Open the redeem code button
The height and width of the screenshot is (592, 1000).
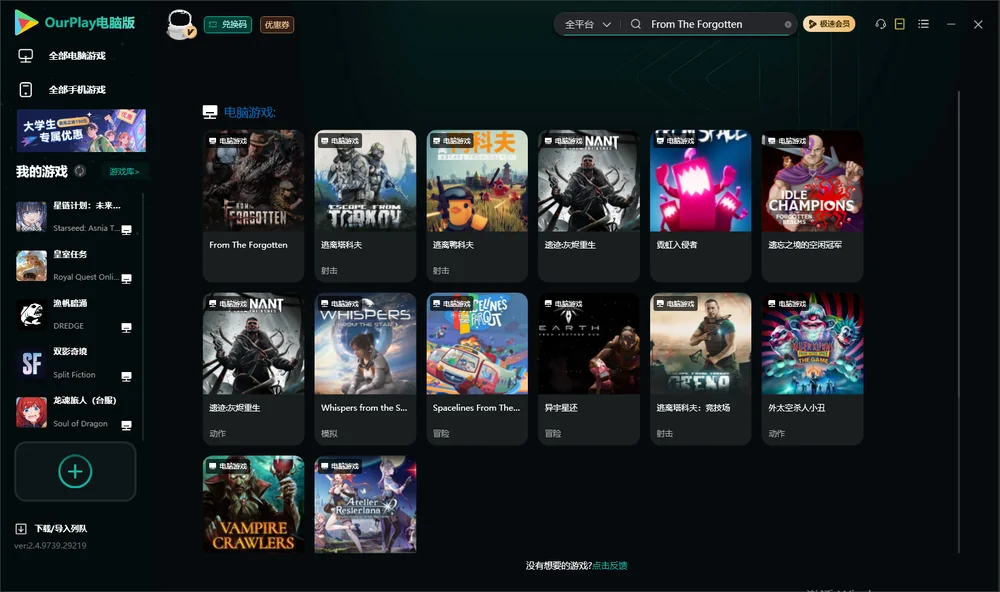click(228, 24)
